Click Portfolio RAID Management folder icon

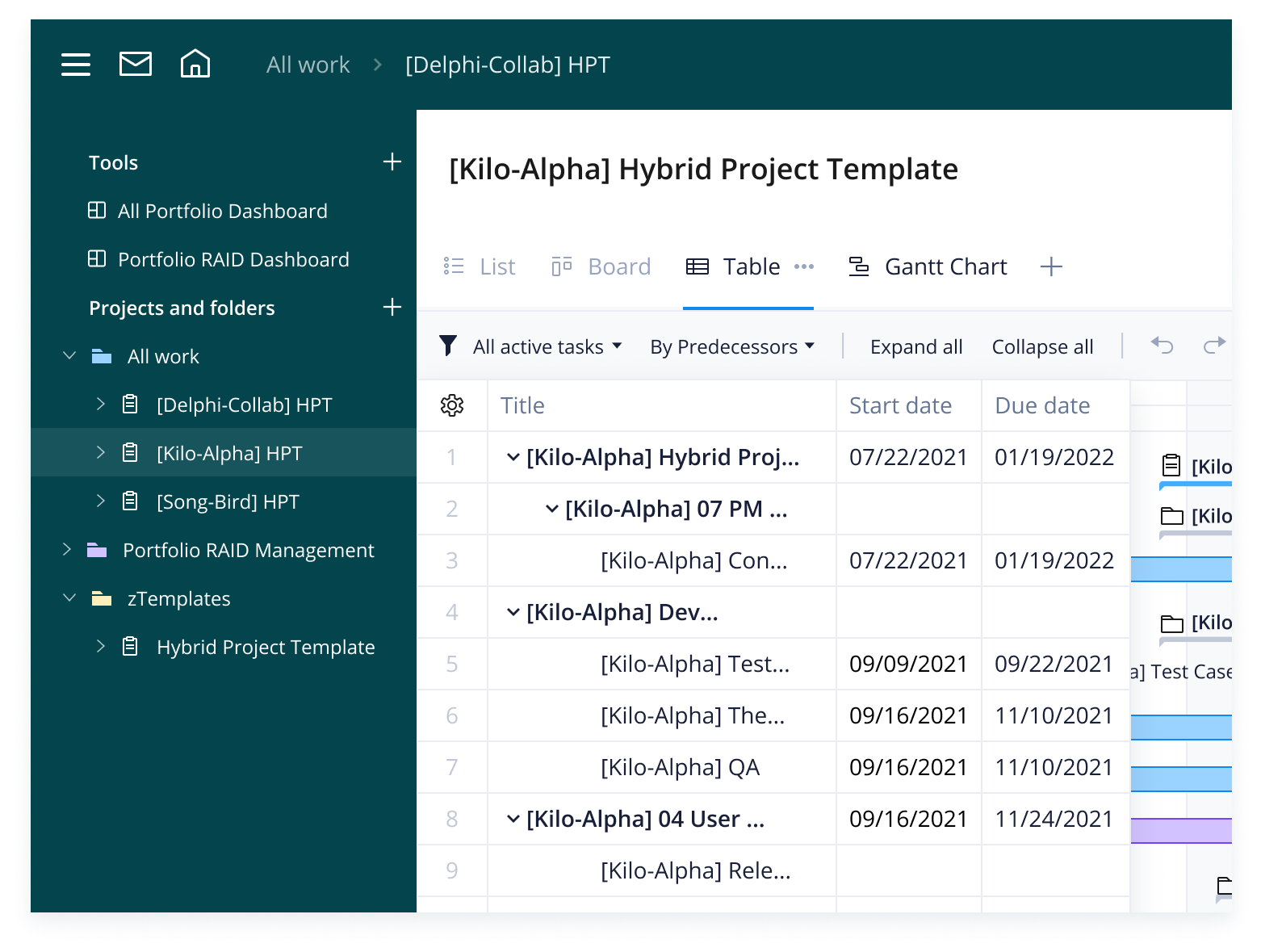click(x=97, y=550)
